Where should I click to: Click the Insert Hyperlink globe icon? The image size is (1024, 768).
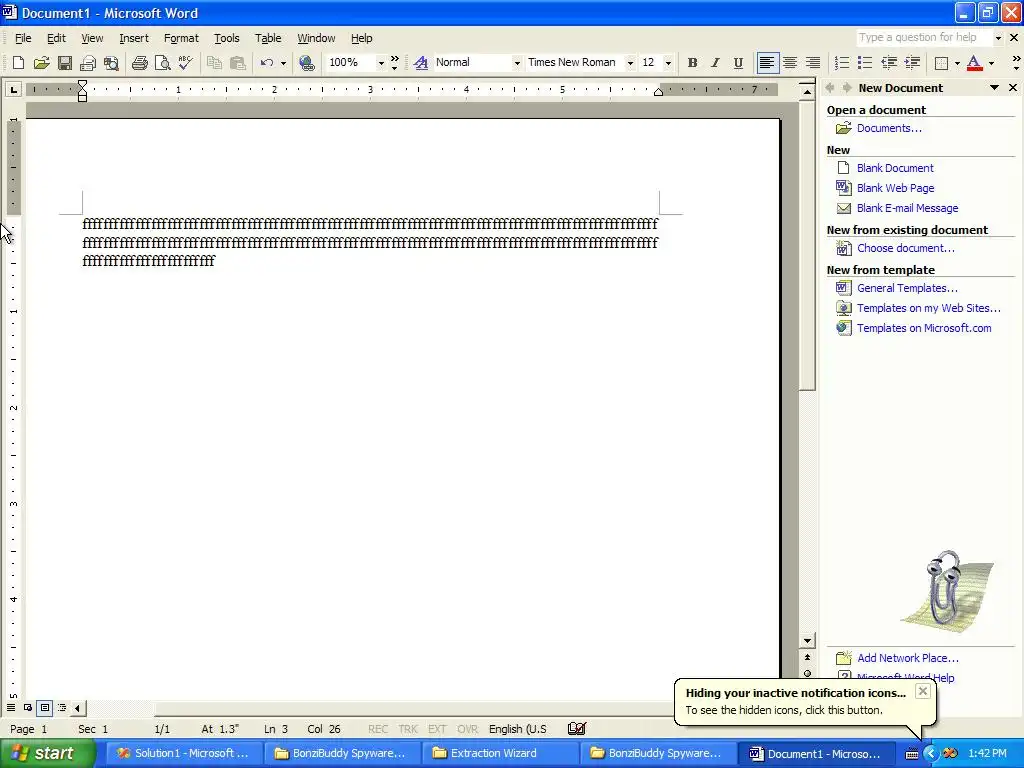(306, 63)
